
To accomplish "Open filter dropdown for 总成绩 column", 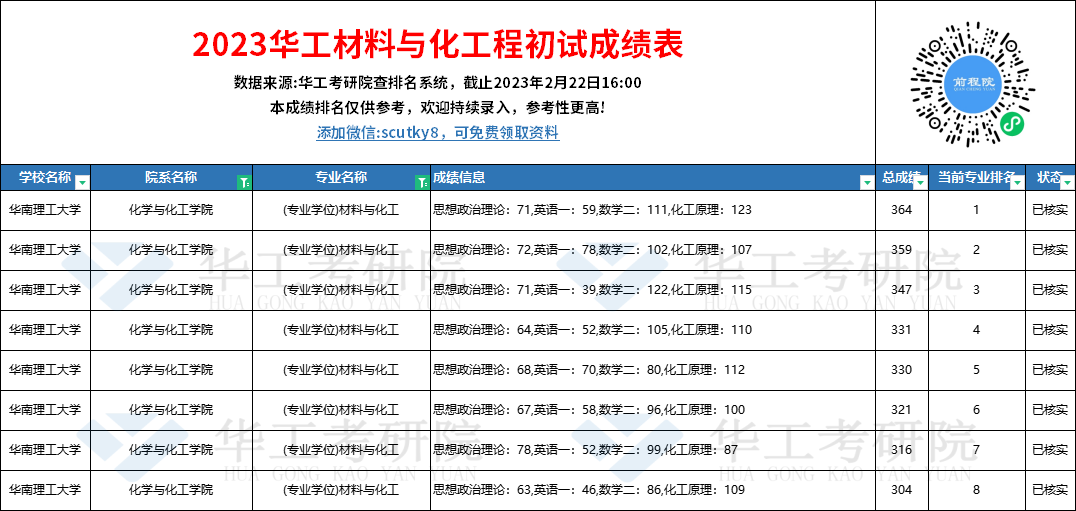I will 921,183.
